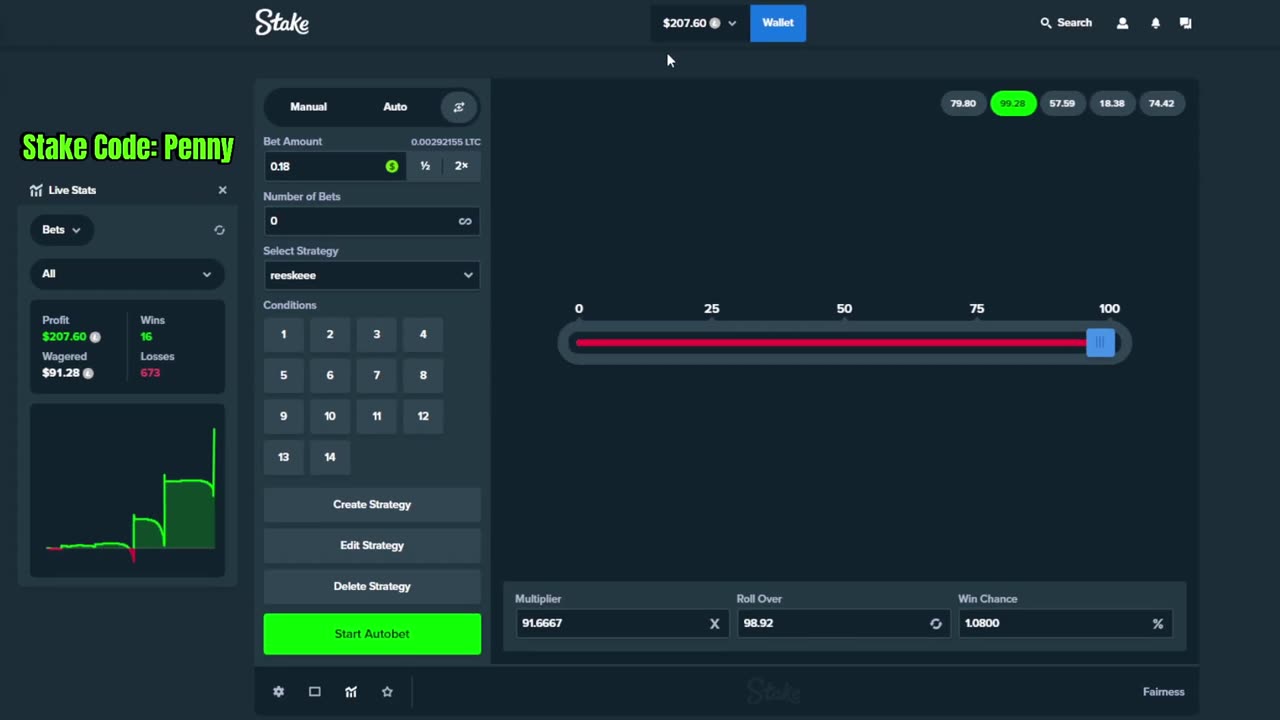Viewport: 1280px width, 720px height.
Task: Open winning result 99.28 pill
Action: coord(1013,104)
